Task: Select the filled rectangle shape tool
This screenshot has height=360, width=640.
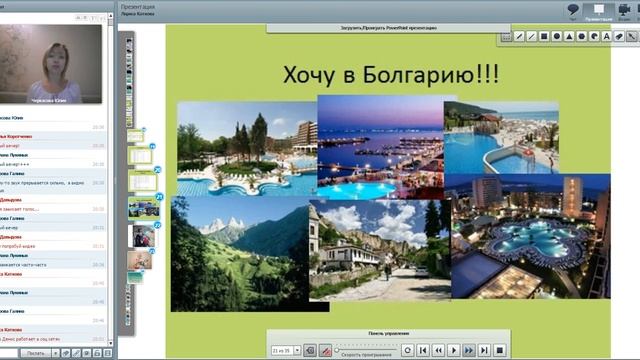Action: 544,37
